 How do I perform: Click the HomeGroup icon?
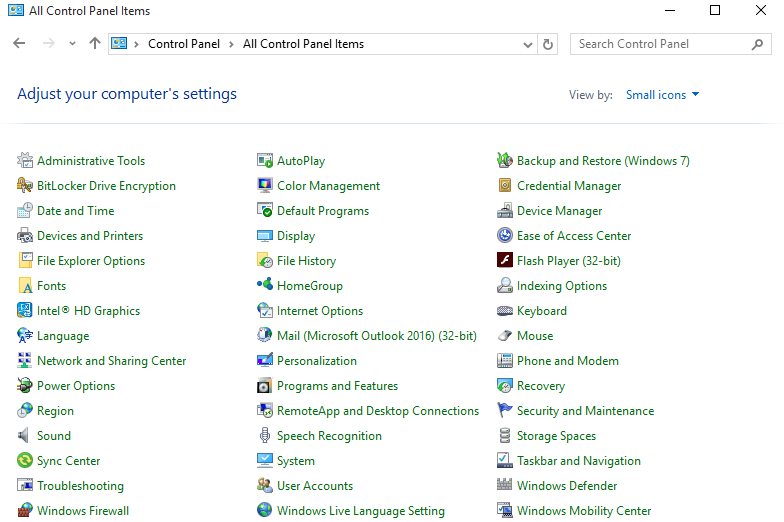click(x=264, y=284)
